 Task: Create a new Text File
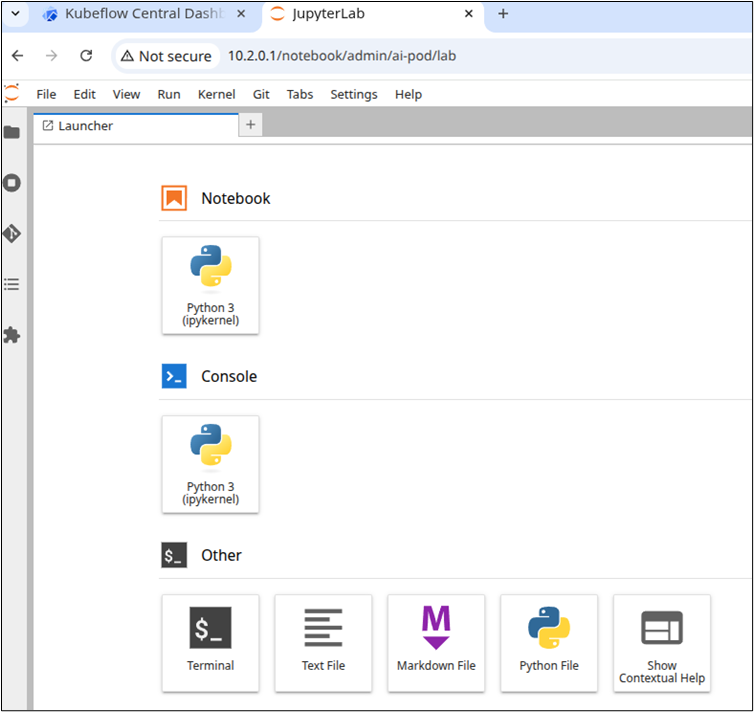coord(323,643)
